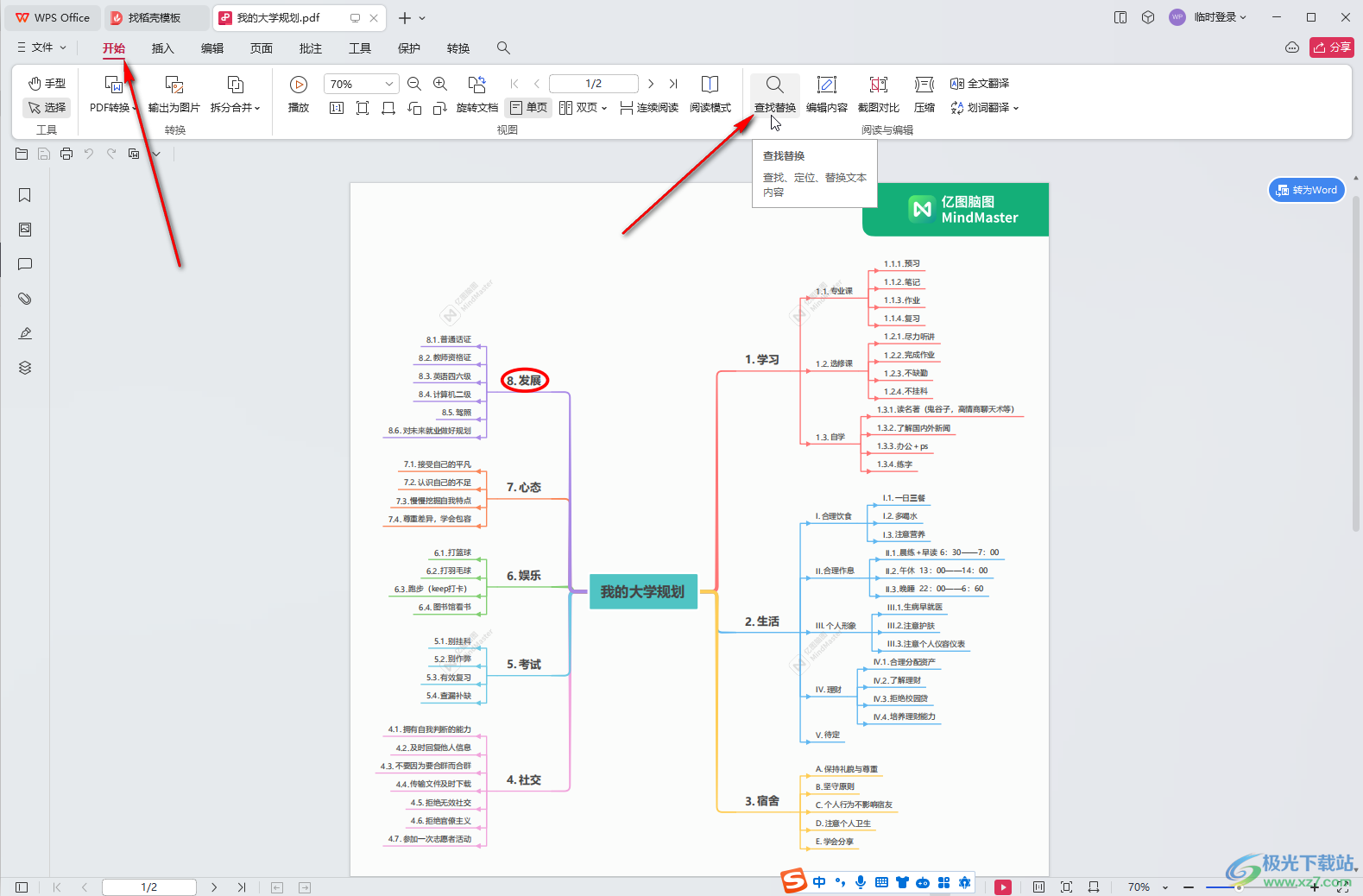Switch to the 批注 Annotate tab
Screen dimensions: 1363x896
click(310, 48)
